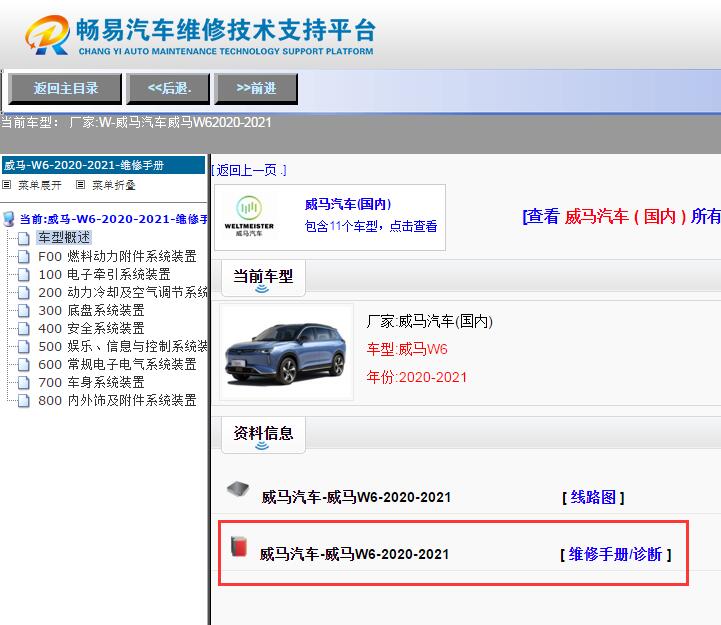
Task: Open 500 娱乐、信息与控制系统
Action: 123,346
